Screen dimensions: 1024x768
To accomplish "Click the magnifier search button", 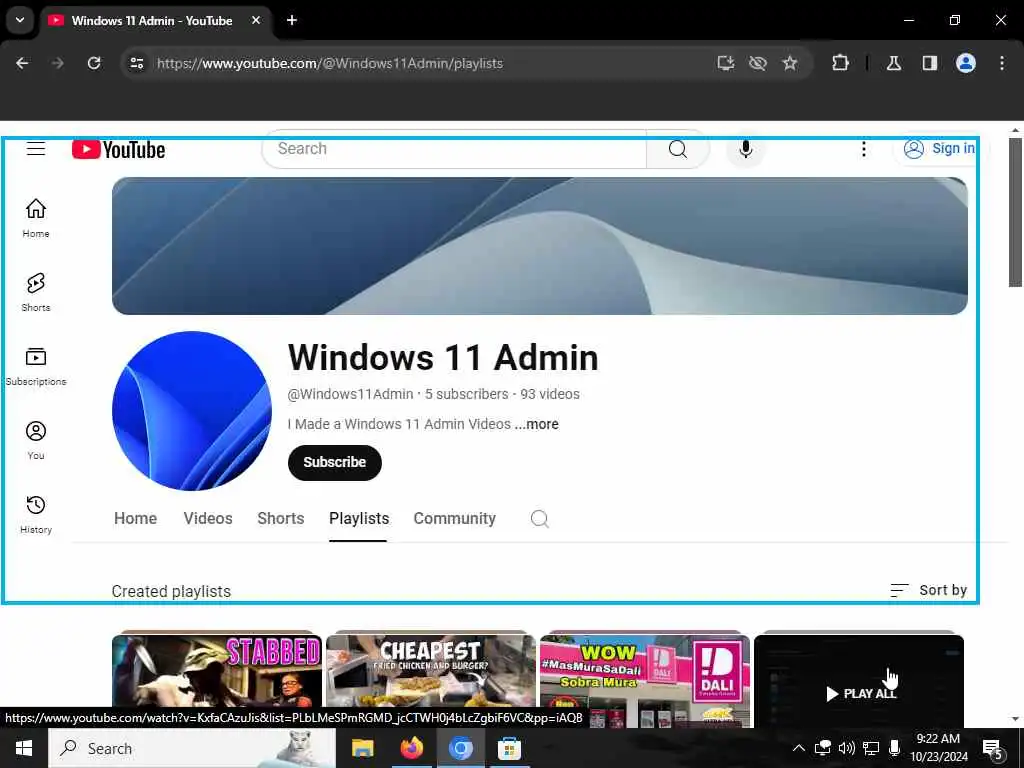I will (x=677, y=149).
